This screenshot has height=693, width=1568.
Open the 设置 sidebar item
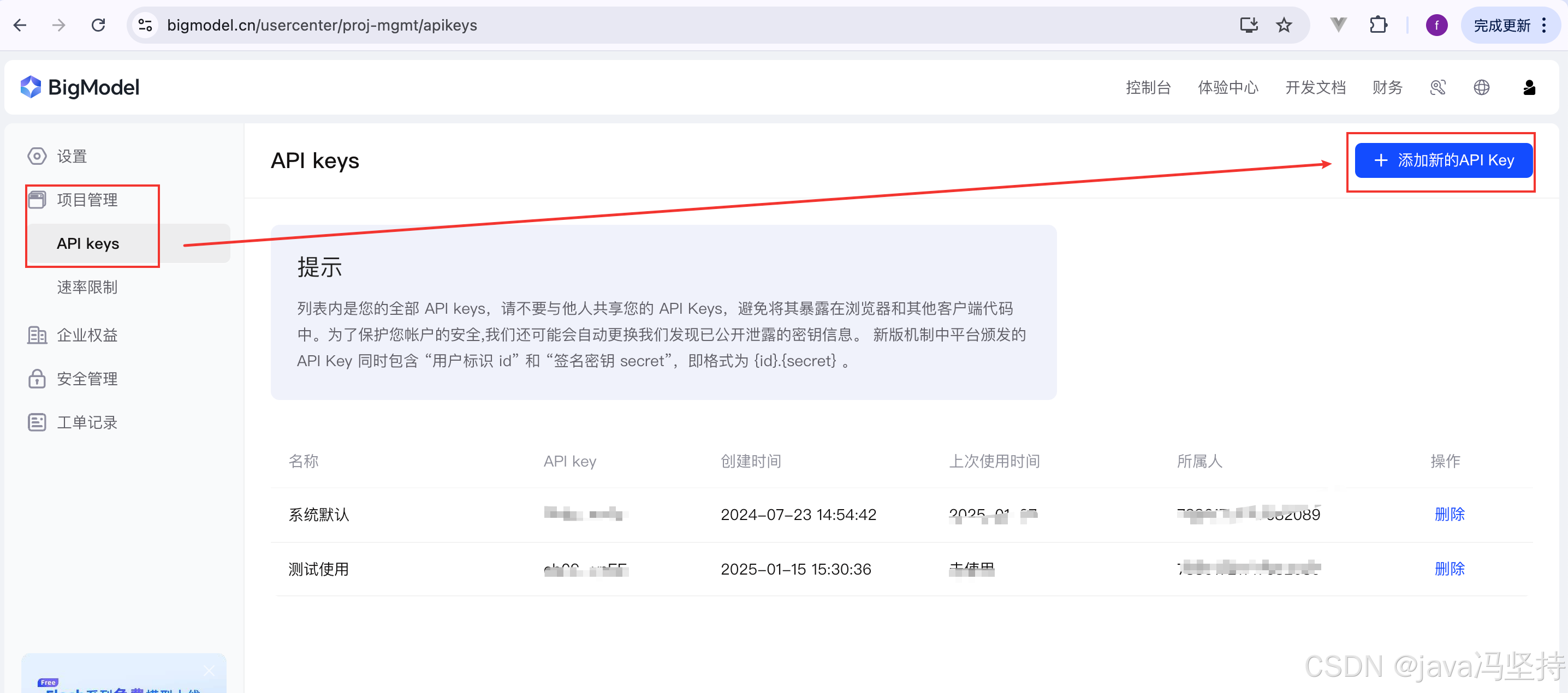(x=72, y=157)
